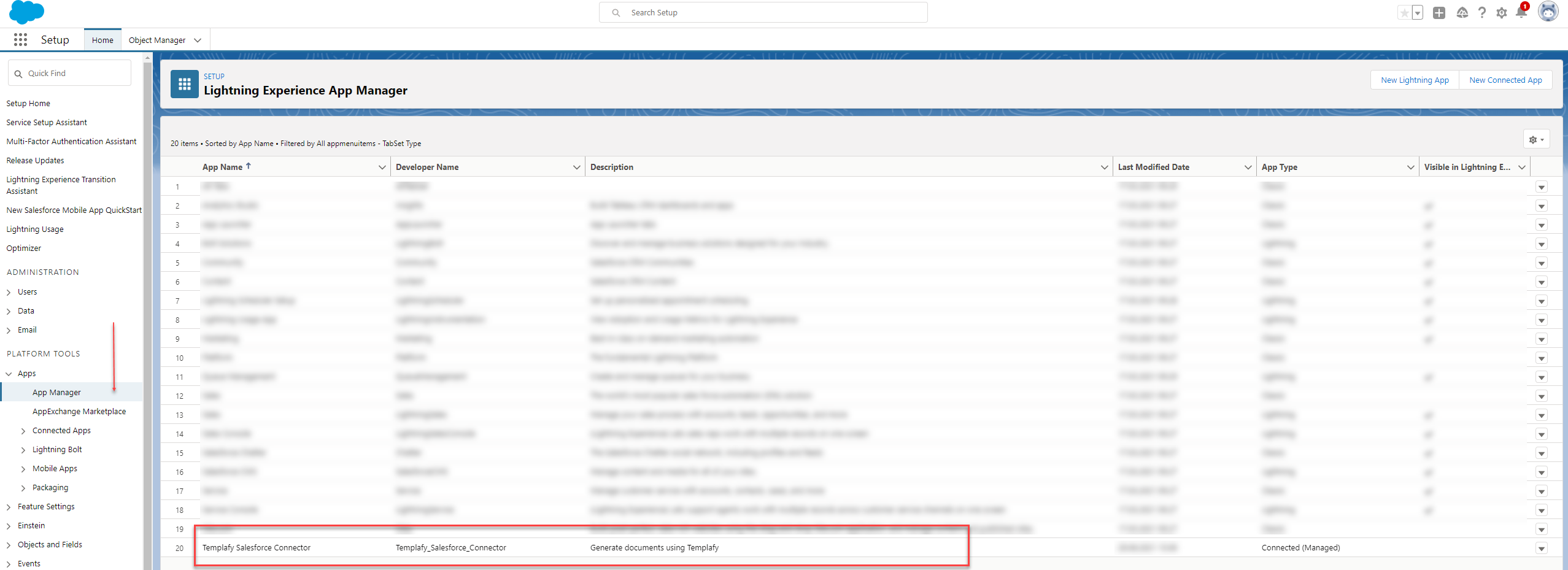
Task: Click the SETUP breadcrumb label
Action: coord(214,77)
